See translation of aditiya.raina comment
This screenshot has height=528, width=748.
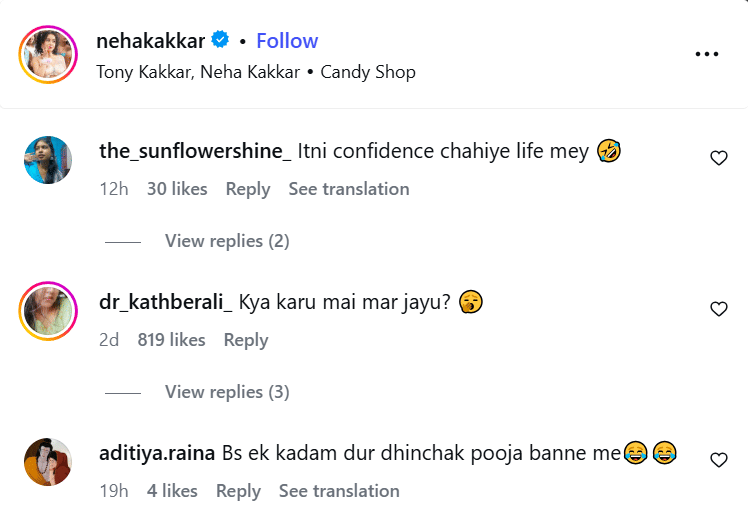(x=339, y=491)
